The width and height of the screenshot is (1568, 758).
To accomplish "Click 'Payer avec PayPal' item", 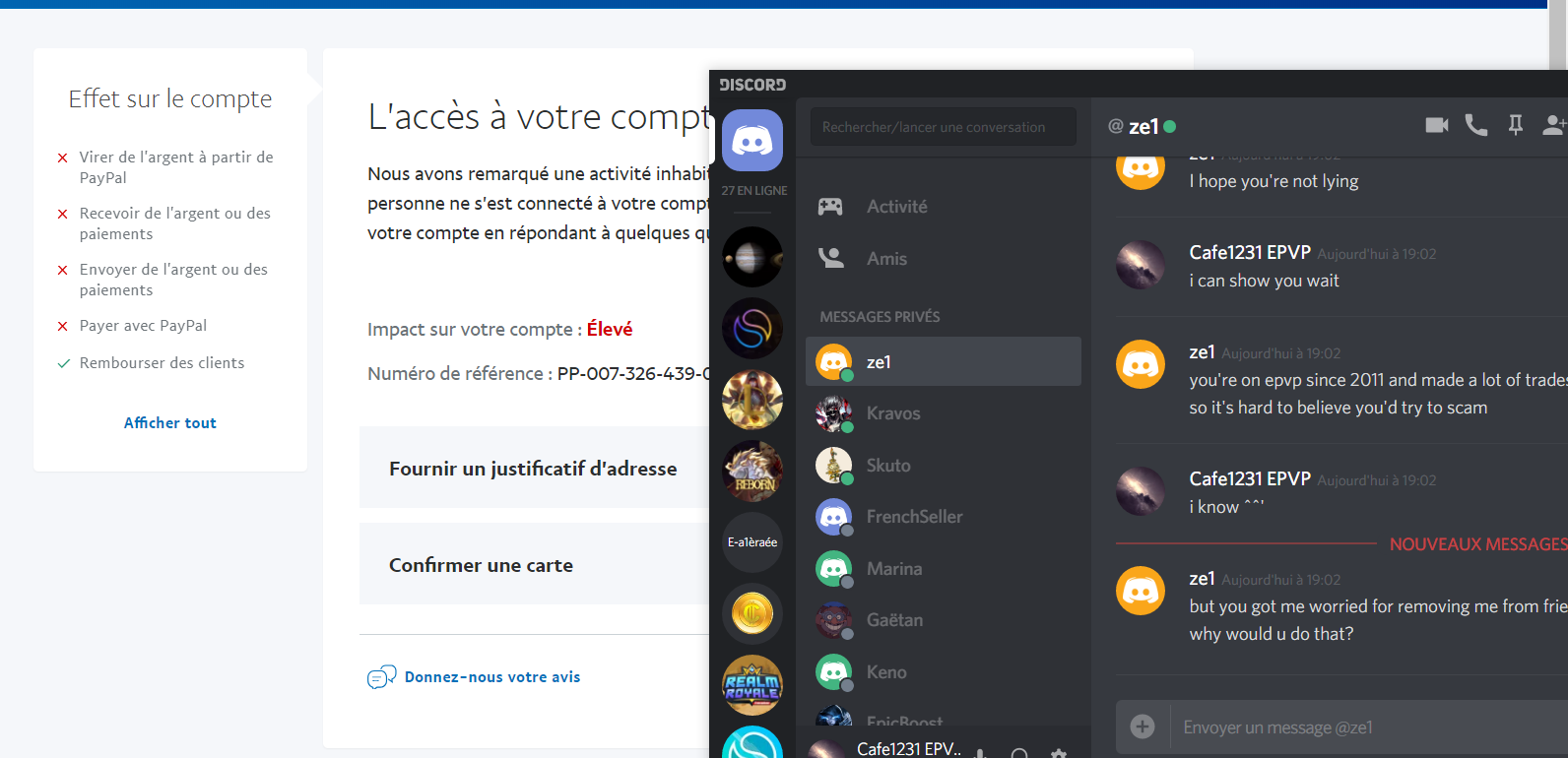I will click(143, 325).
